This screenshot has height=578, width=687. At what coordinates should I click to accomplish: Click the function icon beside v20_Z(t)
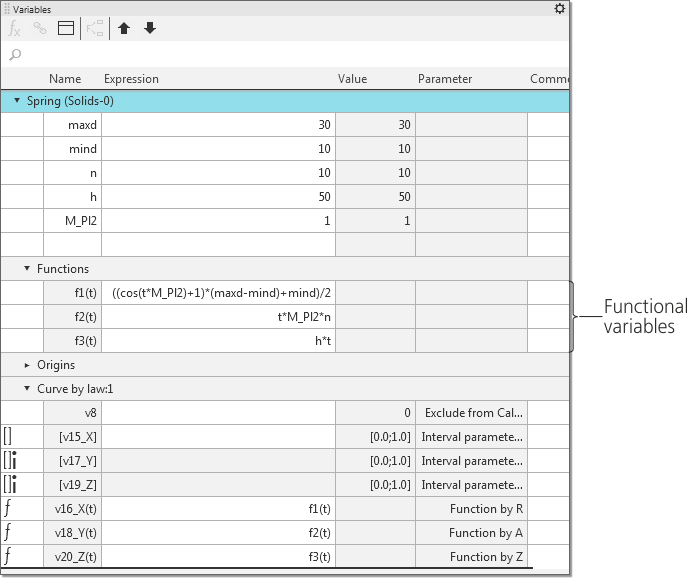[9, 557]
